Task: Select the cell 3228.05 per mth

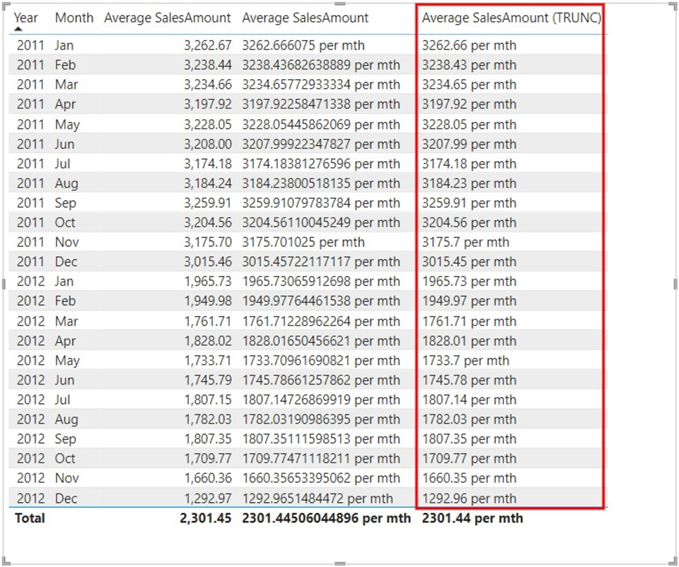Action: point(469,124)
